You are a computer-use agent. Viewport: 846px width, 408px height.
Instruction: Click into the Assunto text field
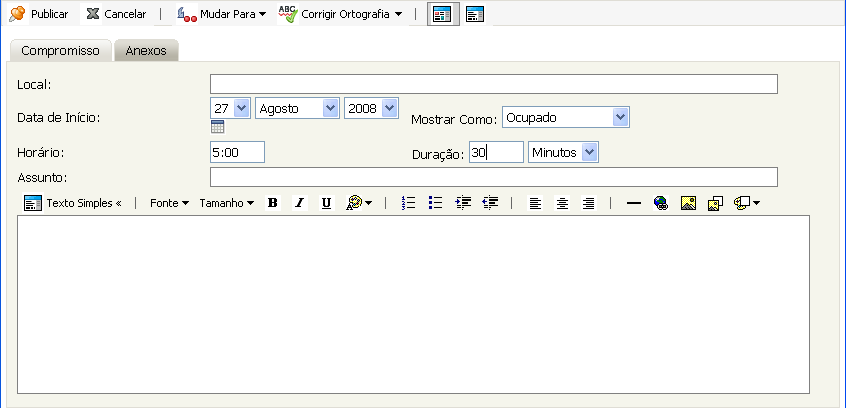click(x=493, y=177)
